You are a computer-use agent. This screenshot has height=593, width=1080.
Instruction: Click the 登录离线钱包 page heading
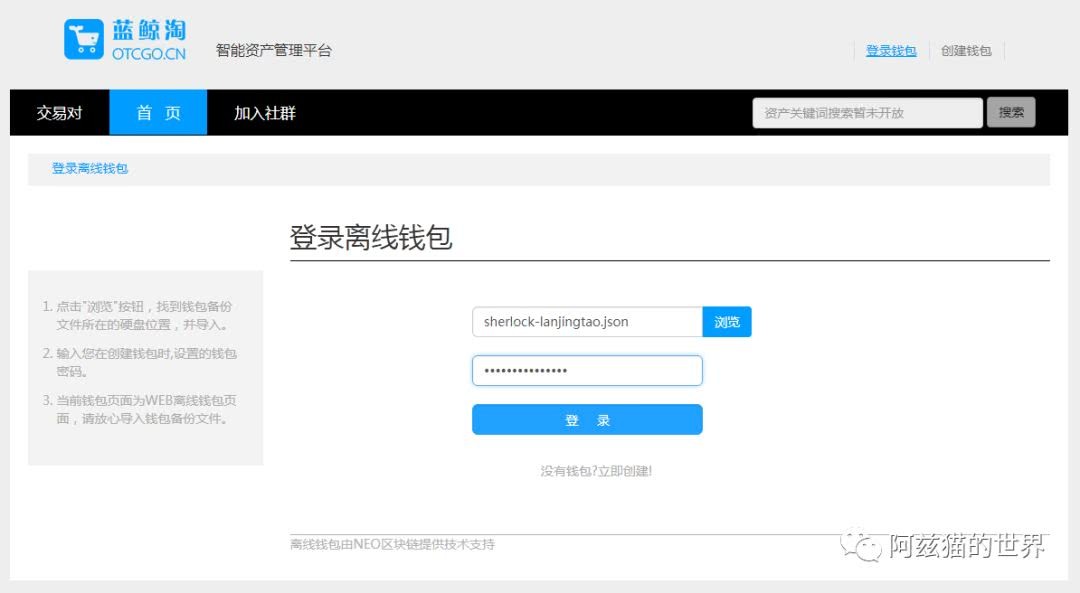tap(371, 238)
